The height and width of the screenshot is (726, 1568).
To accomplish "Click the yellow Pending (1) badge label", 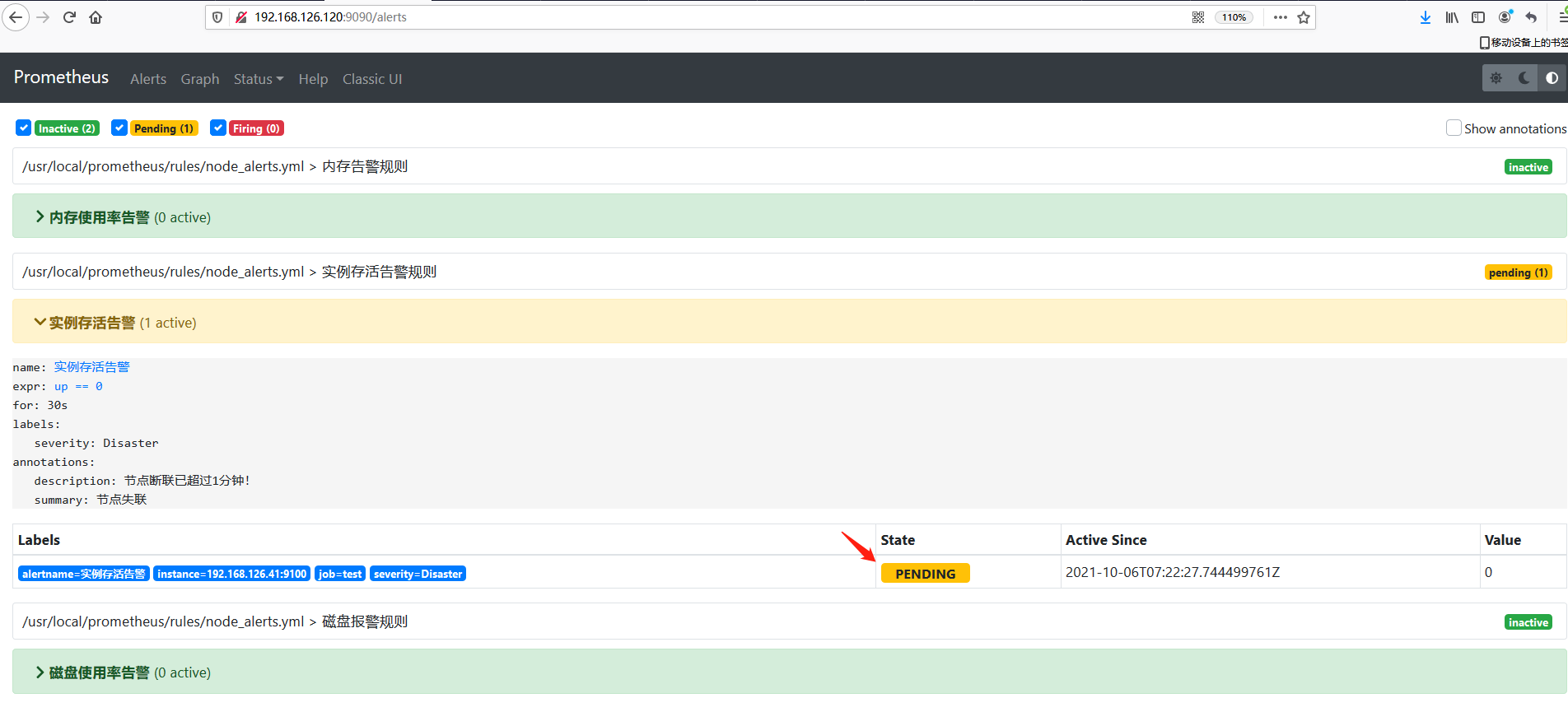I will (x=164, y=128).
